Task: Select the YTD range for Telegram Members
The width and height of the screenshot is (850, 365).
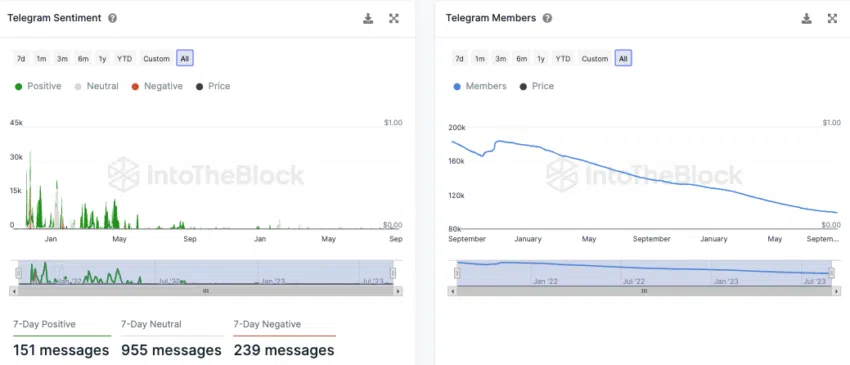Action: pyautogui.click(x=563, y=59)
